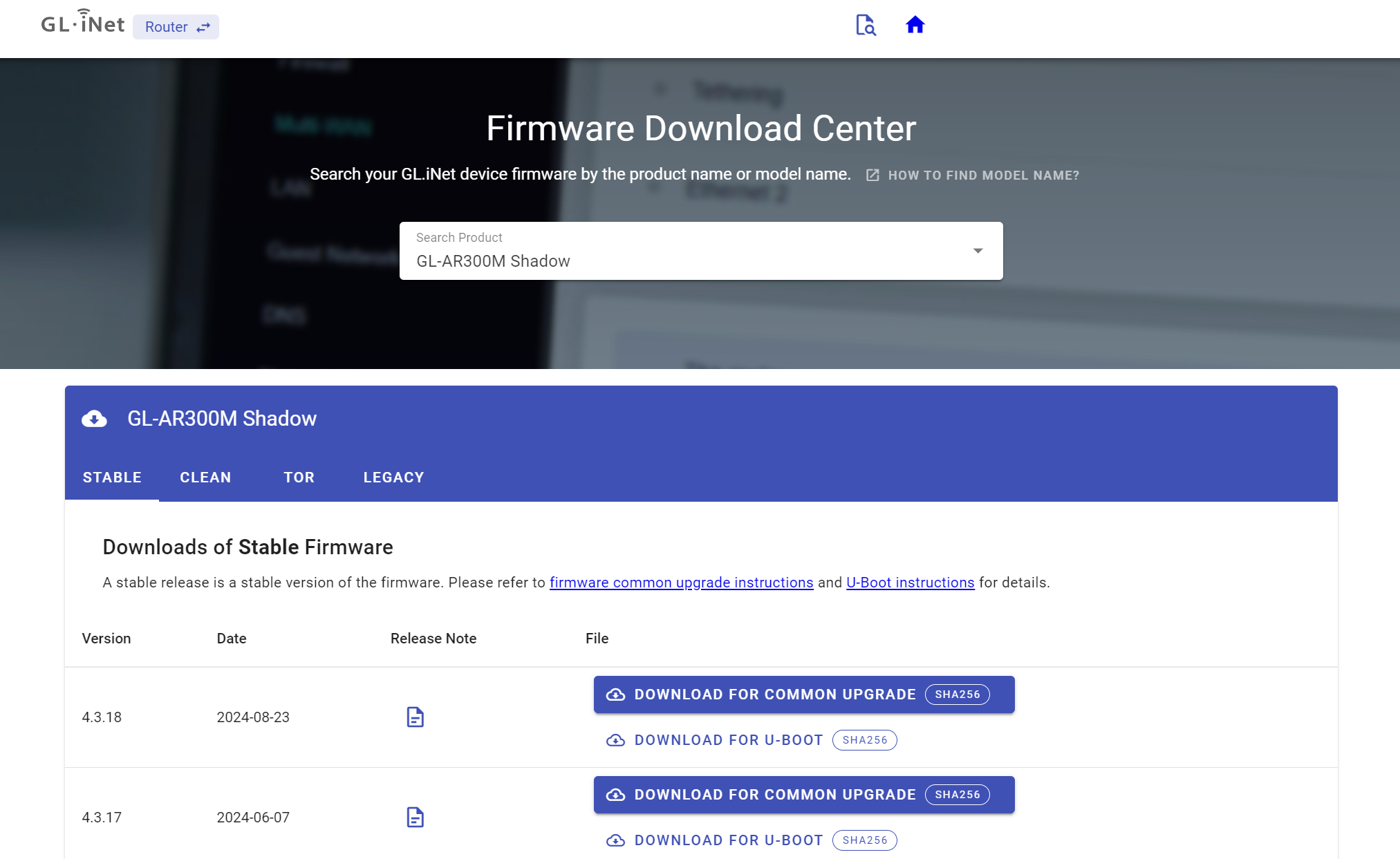The image size is (1400, 859).
Task: Expand the Search Product dropdown arrow
Action: click(978, 251)
